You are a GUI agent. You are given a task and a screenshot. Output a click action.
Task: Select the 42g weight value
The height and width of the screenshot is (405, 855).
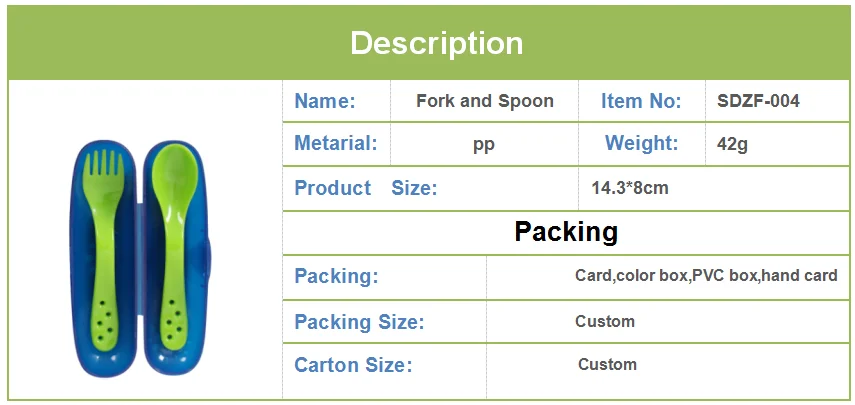click(x=732, y=145)
